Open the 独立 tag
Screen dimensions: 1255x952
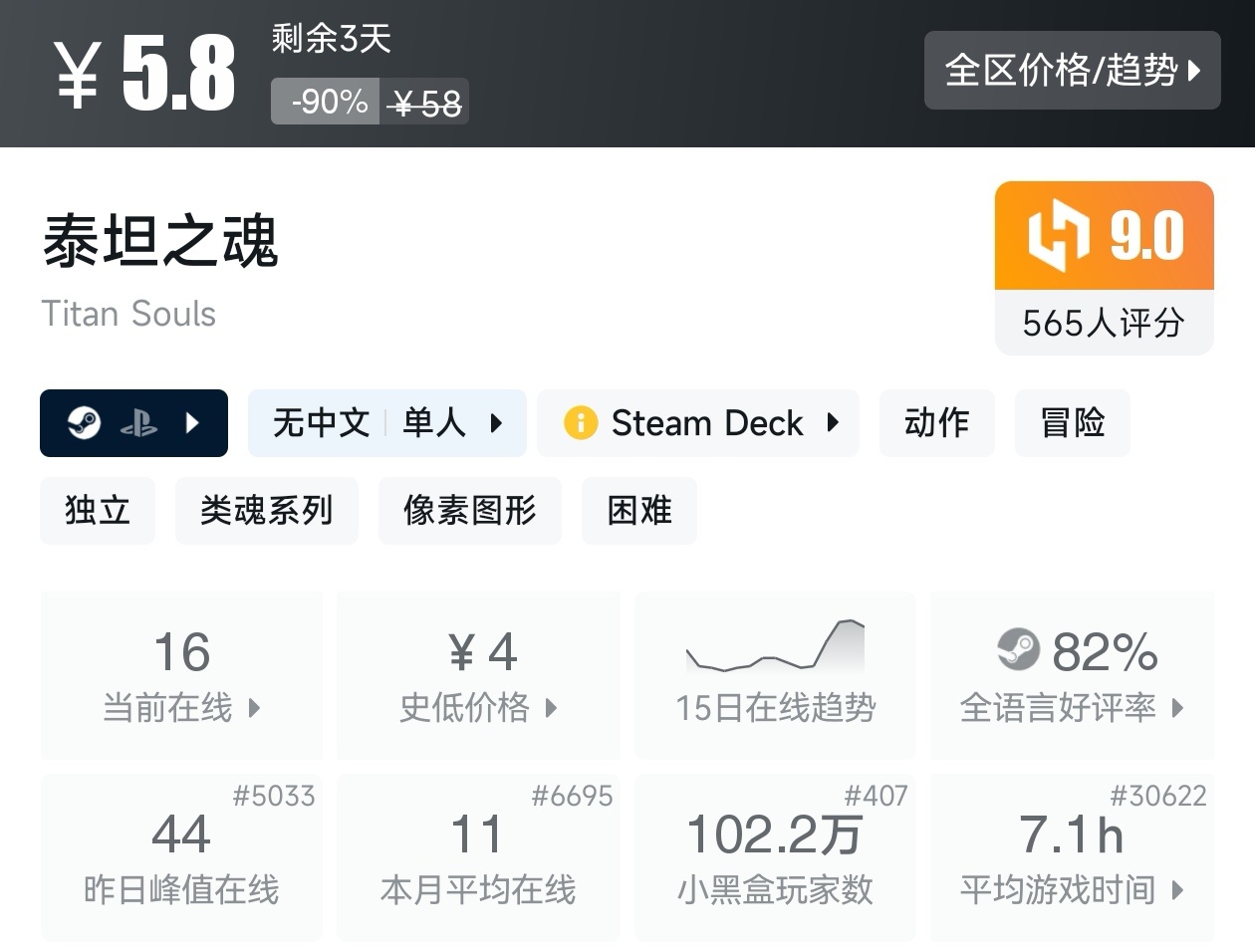[98, 511]
